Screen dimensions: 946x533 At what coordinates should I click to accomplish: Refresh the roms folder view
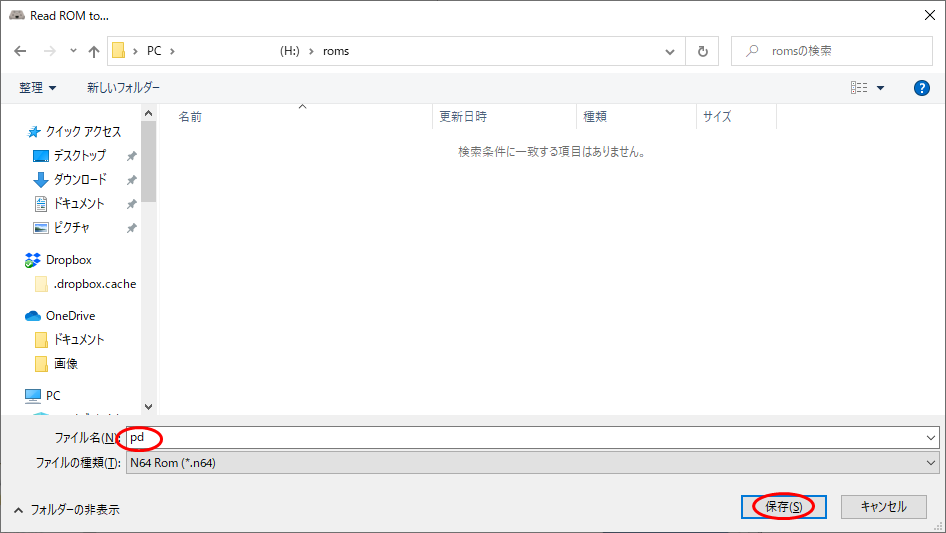pyautogui.click(x=702, y=51)
